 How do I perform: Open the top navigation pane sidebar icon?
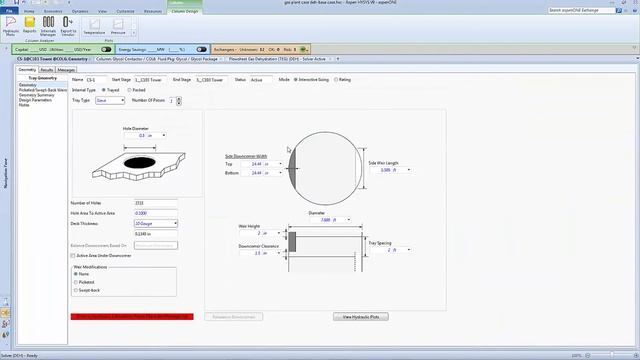[x=5, y=302]
